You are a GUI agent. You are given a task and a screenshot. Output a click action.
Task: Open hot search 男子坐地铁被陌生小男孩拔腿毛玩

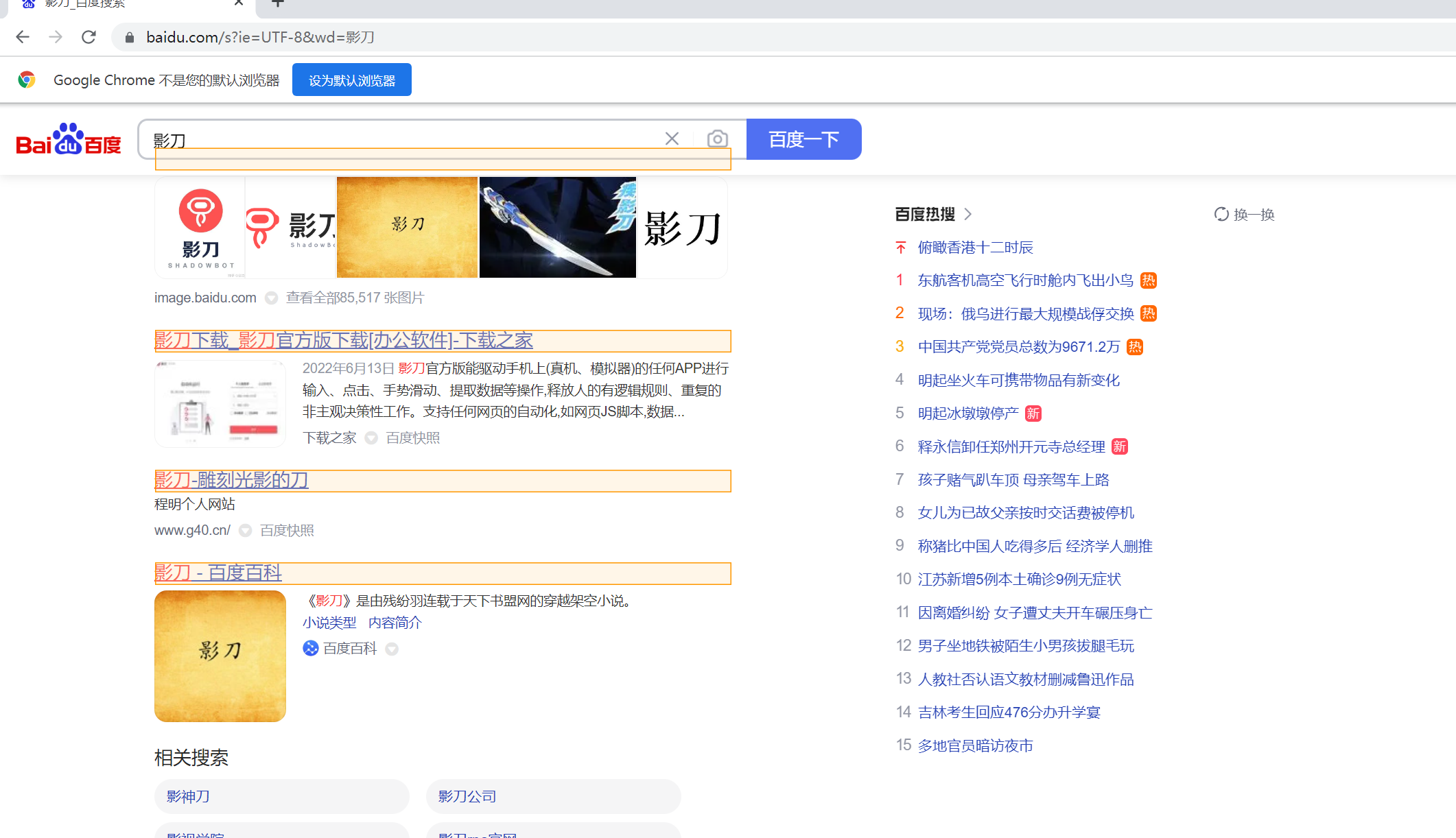click(1026, 646)
